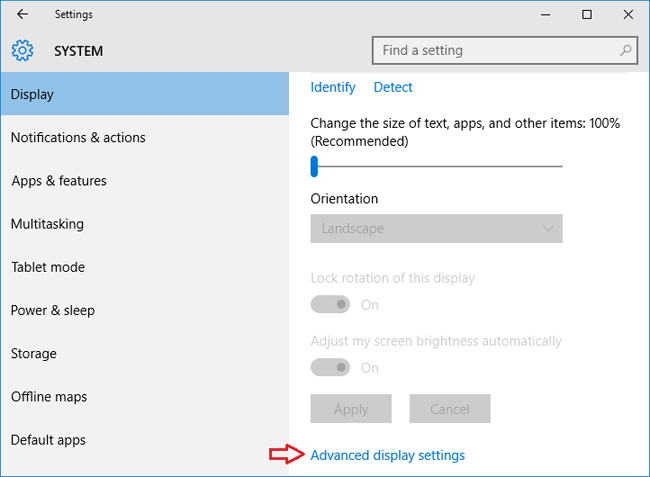Open Notifications & actions section
The width and height of the screenshot is (650, 477).
78,137
